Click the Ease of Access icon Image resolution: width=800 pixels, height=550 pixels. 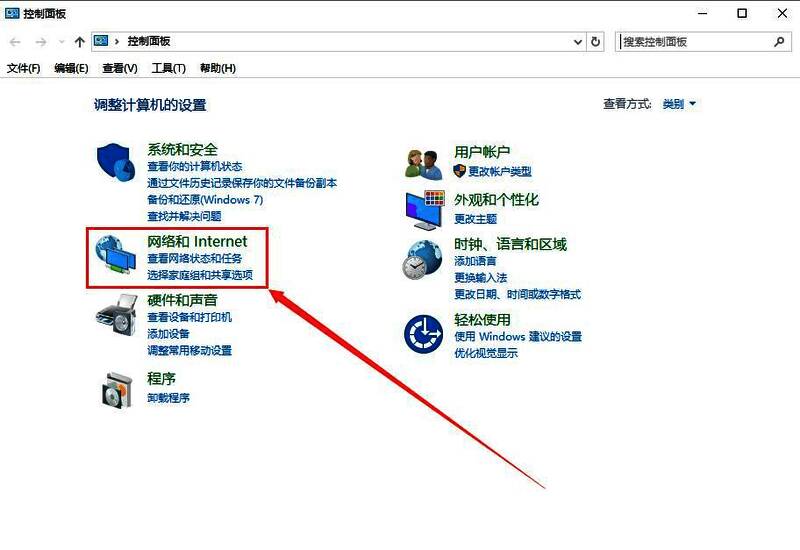(423, 334)
